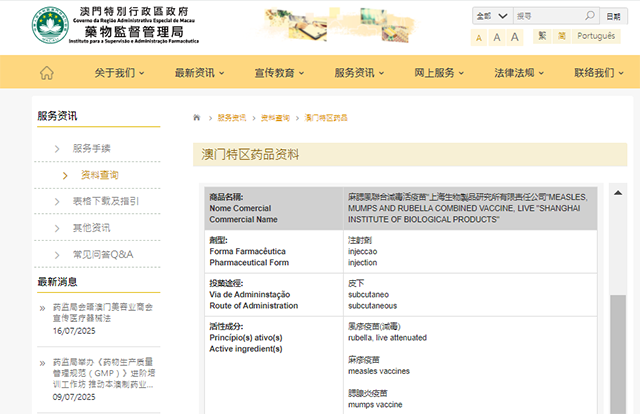Open the 关于我们 menu
The width and height of the screenshot is (640, 414).
pyautogui.click(x=119, y=73)
